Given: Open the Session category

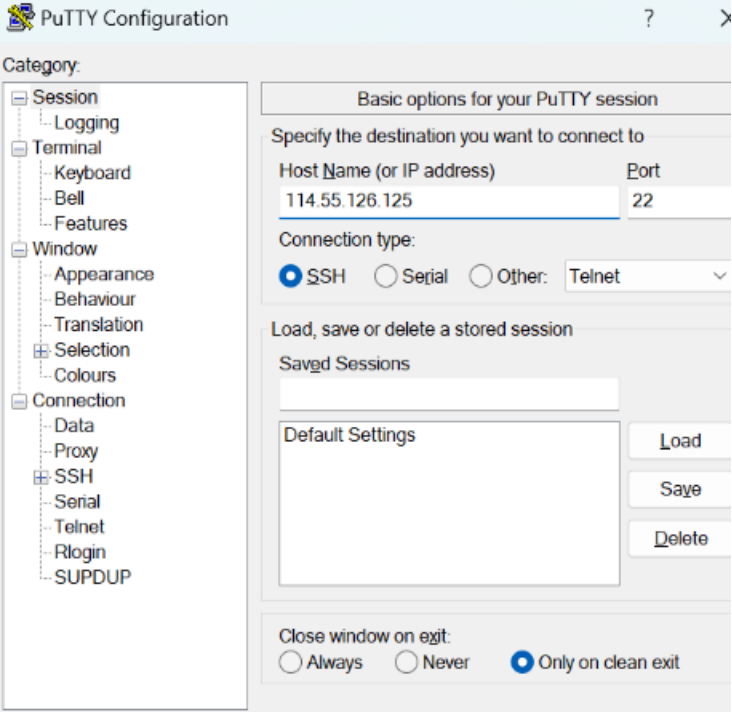Looking at the screenshot, I should pyautogui.click(x=65, y=97).
